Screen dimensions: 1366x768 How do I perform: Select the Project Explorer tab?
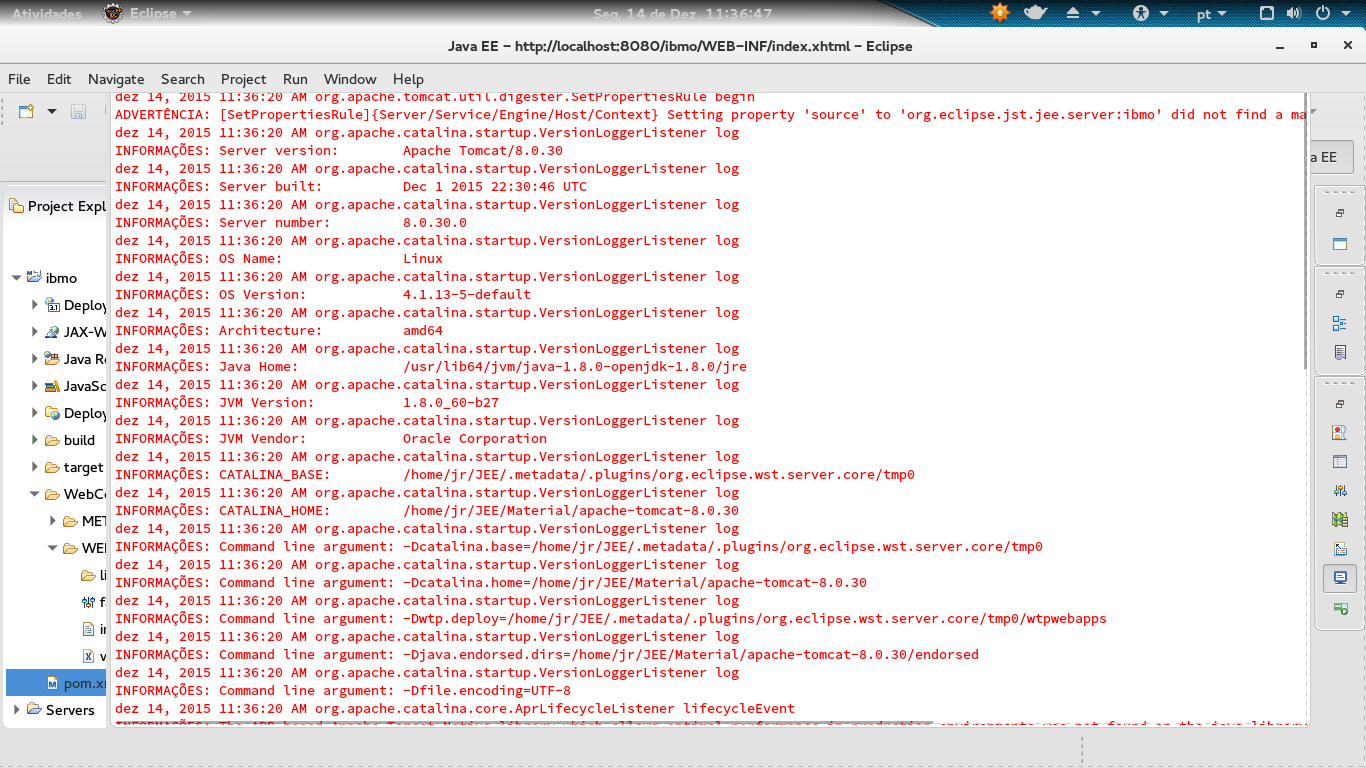click(x=58, y=206)
